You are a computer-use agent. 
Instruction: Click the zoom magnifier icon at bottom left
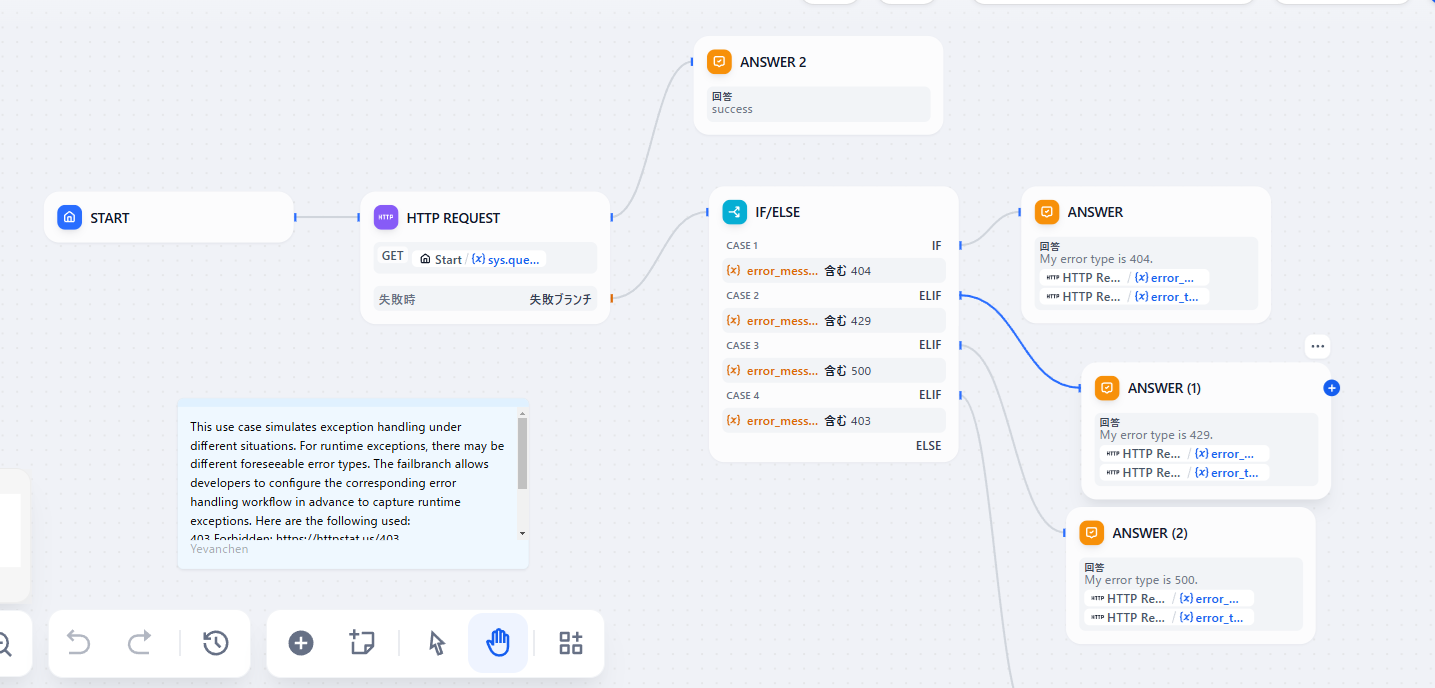(x=3, y=643)
